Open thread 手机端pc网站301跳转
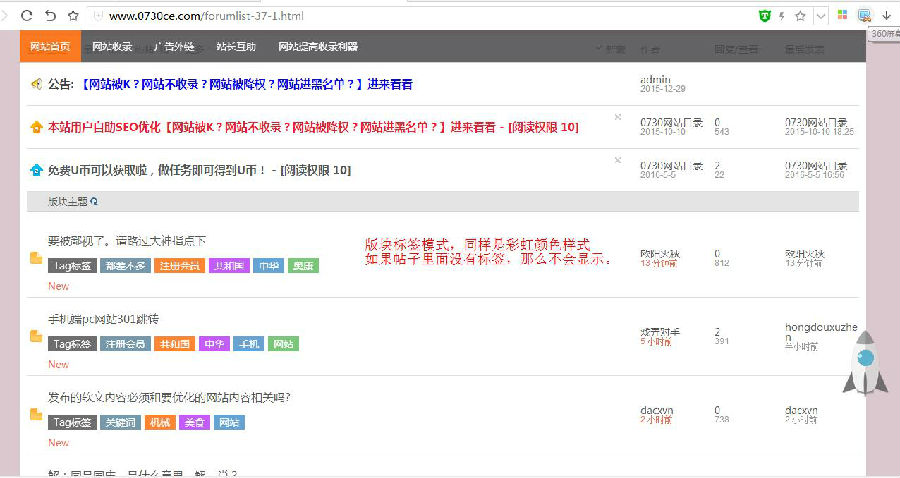This screenshot has height=478, width=900. pos(103,319)
